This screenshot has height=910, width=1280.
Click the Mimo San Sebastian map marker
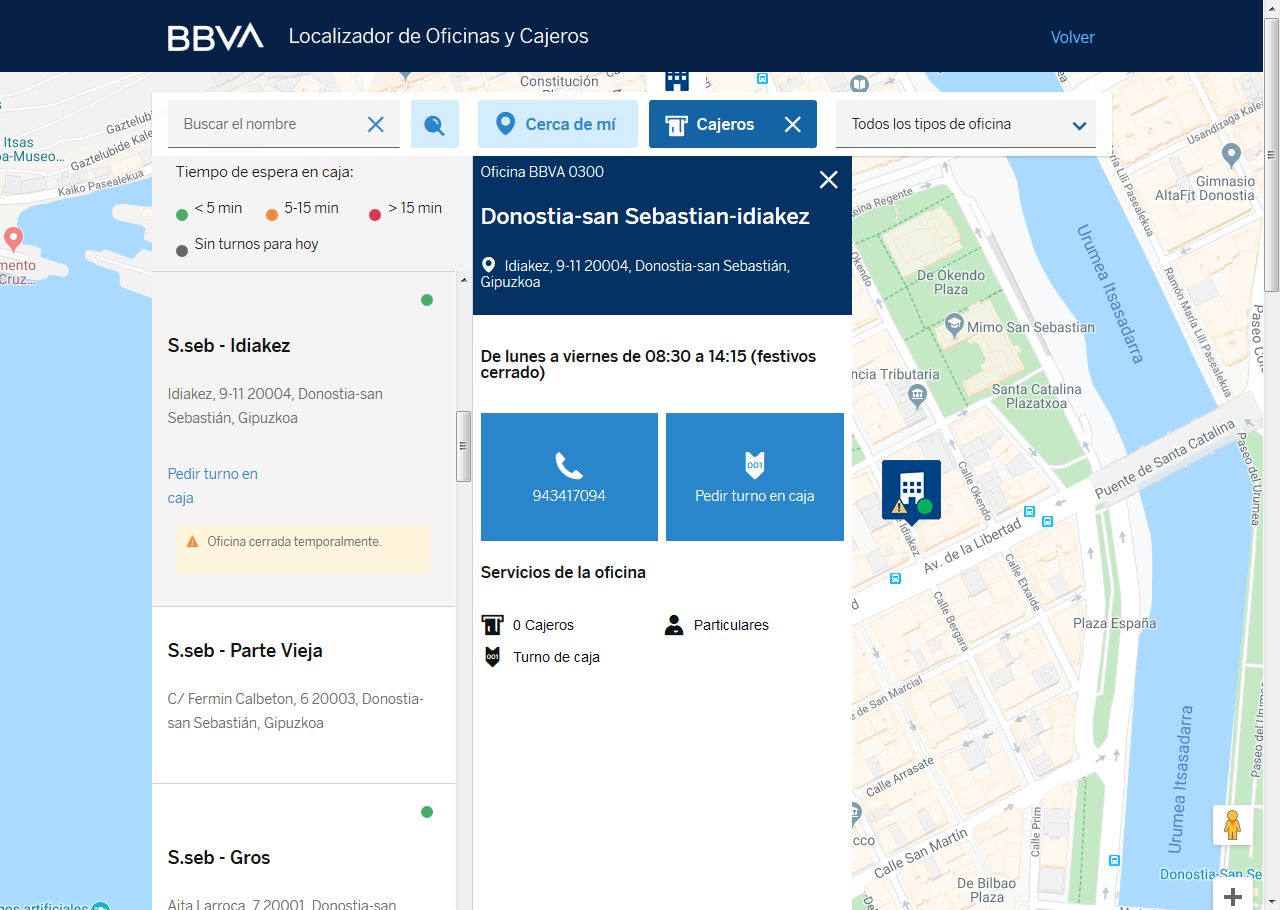tap(955, 325)
